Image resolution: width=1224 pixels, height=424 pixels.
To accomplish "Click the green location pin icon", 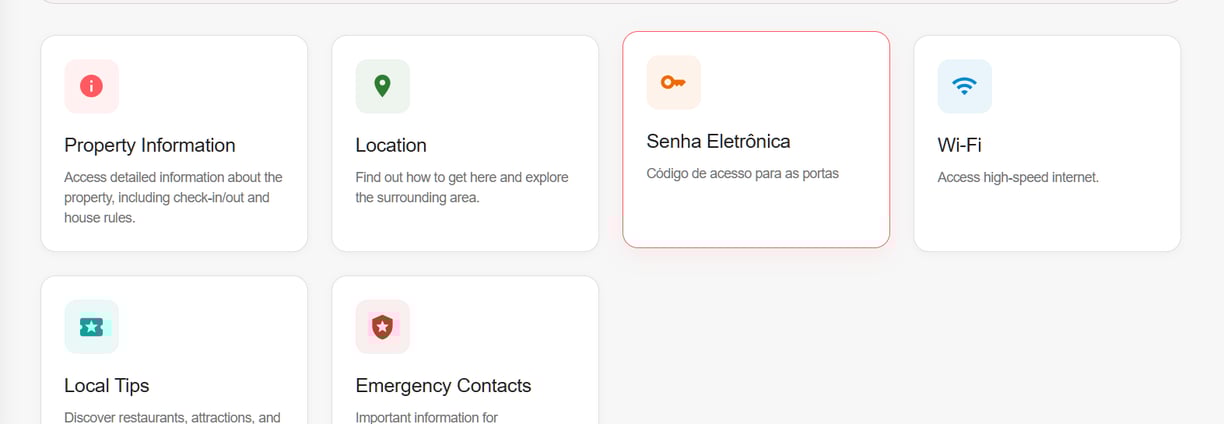I will (x=382, y=86).
